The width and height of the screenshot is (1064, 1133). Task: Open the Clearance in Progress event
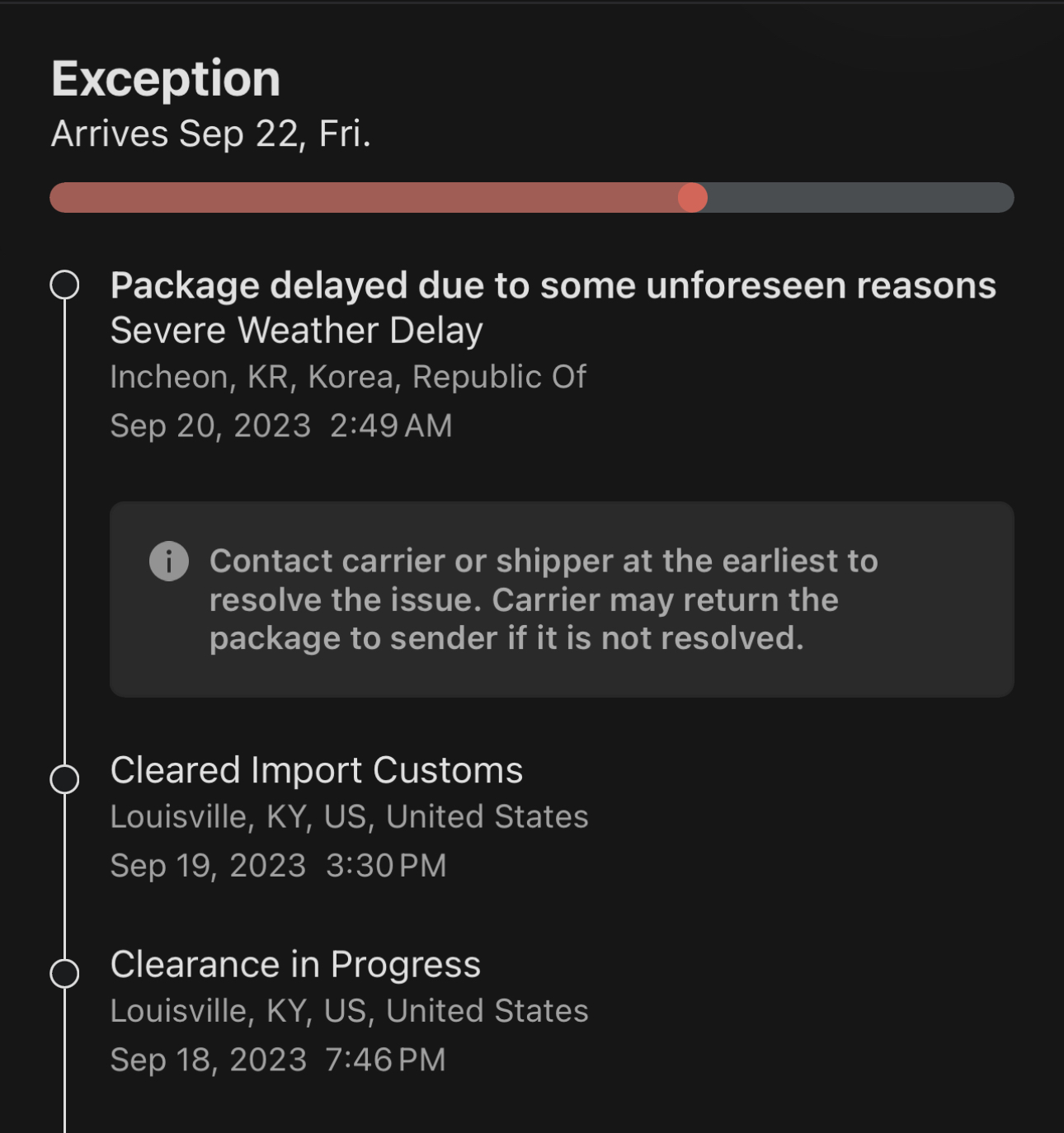(295, 964)
